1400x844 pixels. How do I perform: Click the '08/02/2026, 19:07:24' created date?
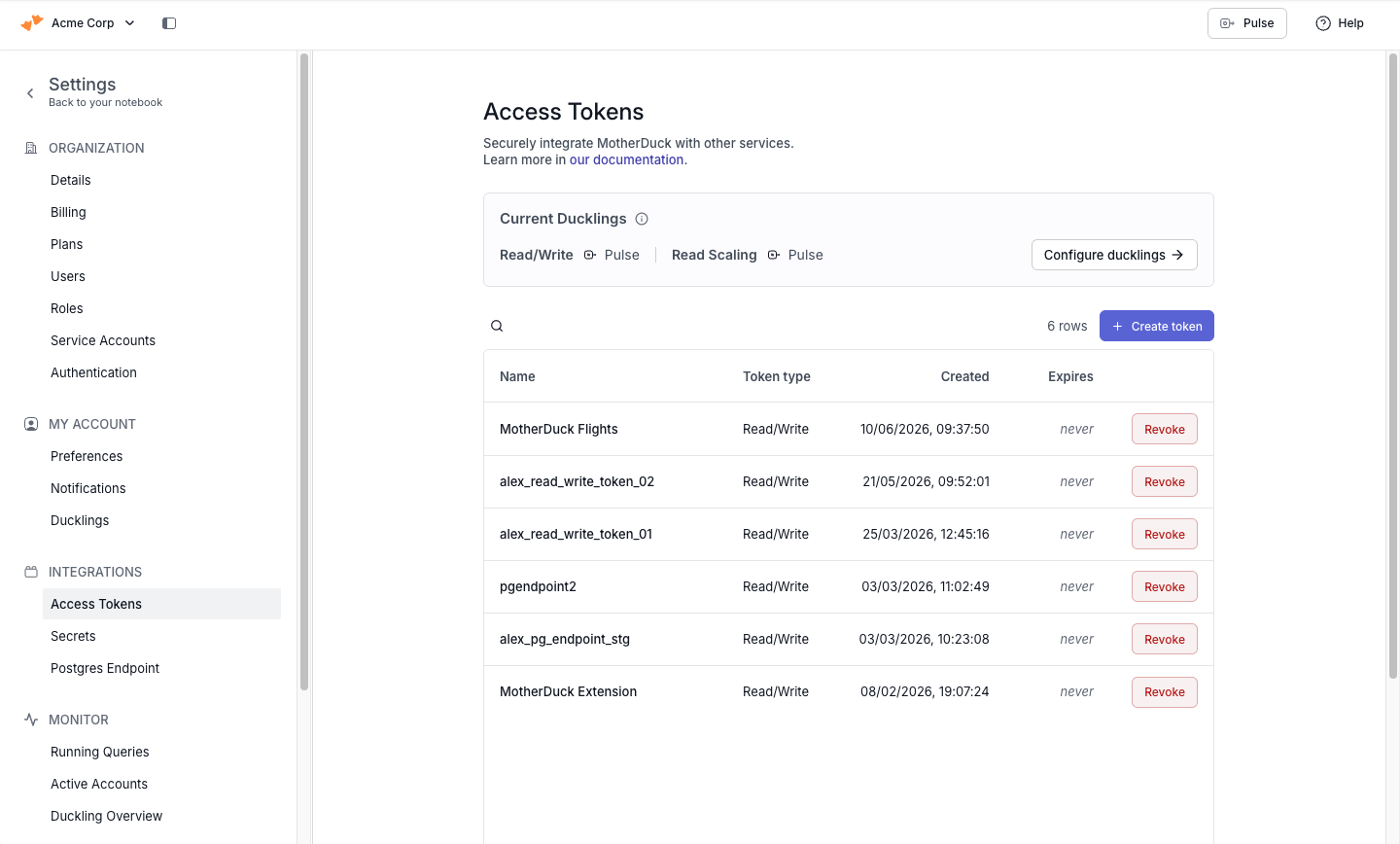(x=925, y=691)
